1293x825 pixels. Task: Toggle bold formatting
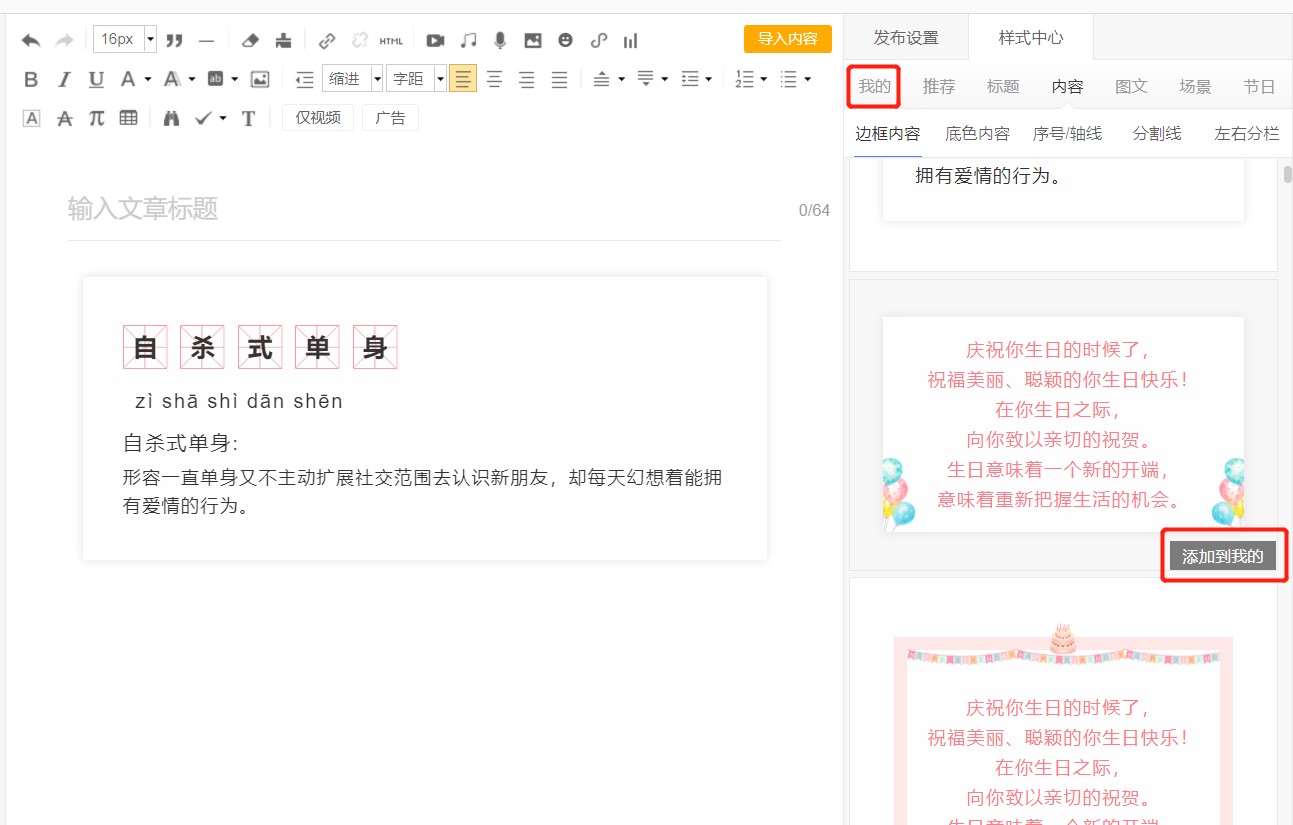coord(31,79)
